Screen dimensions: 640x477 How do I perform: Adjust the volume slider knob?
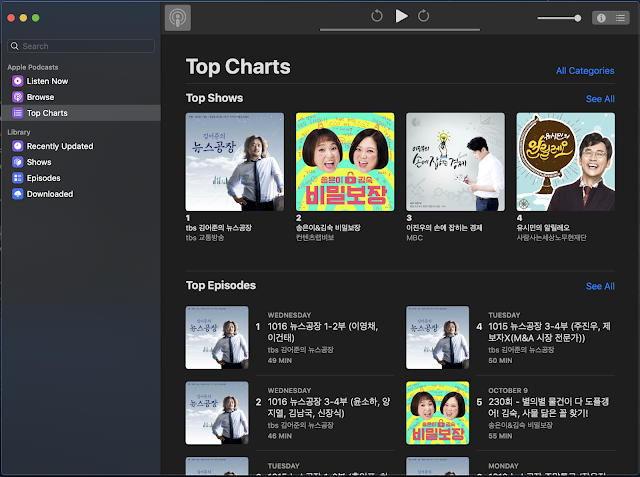coord(577,18)
